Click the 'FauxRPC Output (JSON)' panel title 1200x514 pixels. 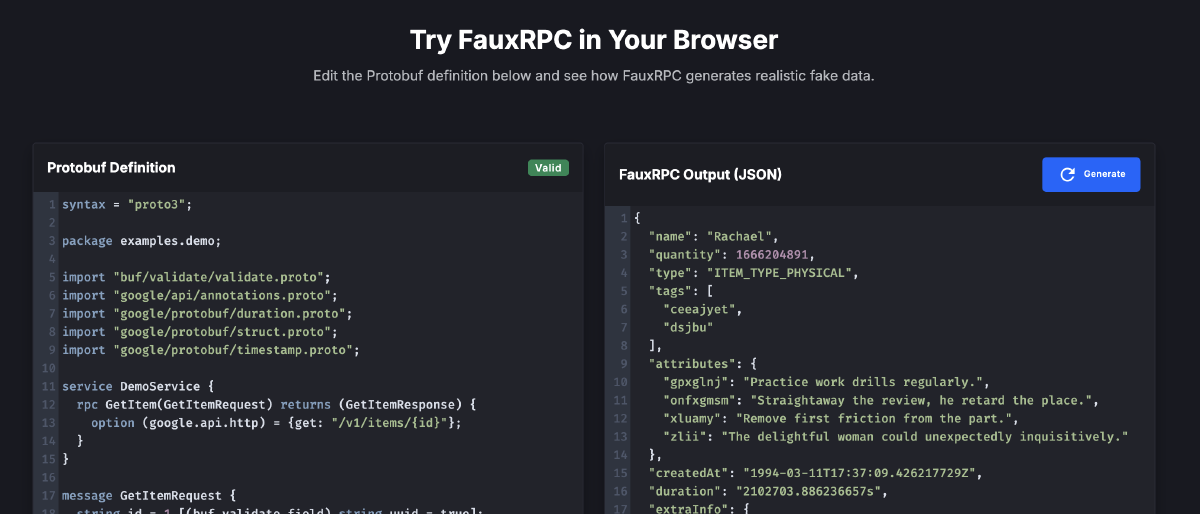700,174
